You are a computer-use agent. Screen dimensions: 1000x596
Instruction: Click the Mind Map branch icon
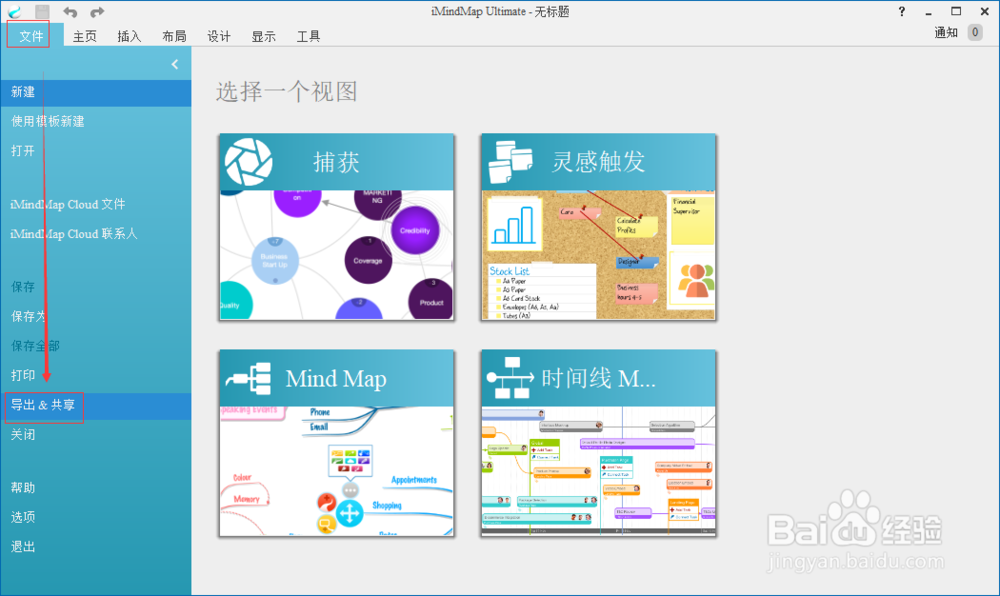[249, 379]
